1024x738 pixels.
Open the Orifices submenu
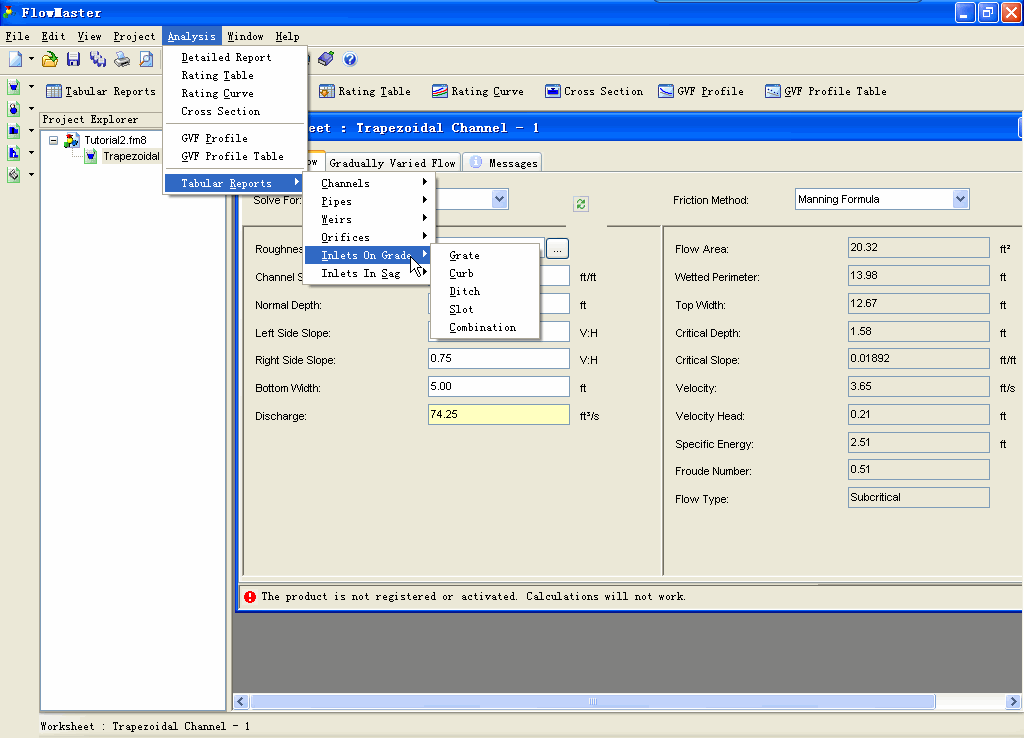pyautogui.click(x=367, y=237)
